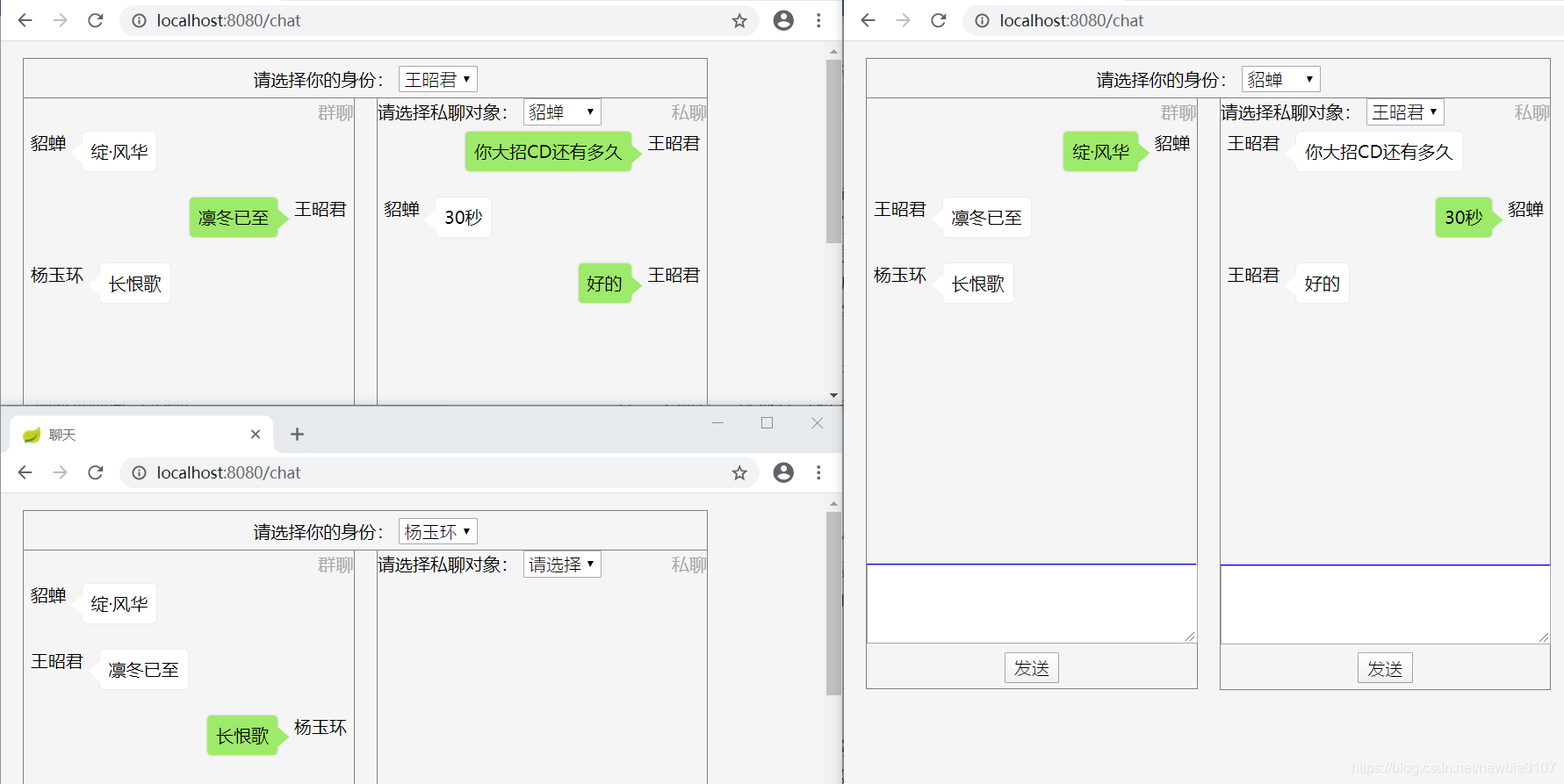
Task: Click green bubble 30秒 in right window
Action: click(1463, 218)
